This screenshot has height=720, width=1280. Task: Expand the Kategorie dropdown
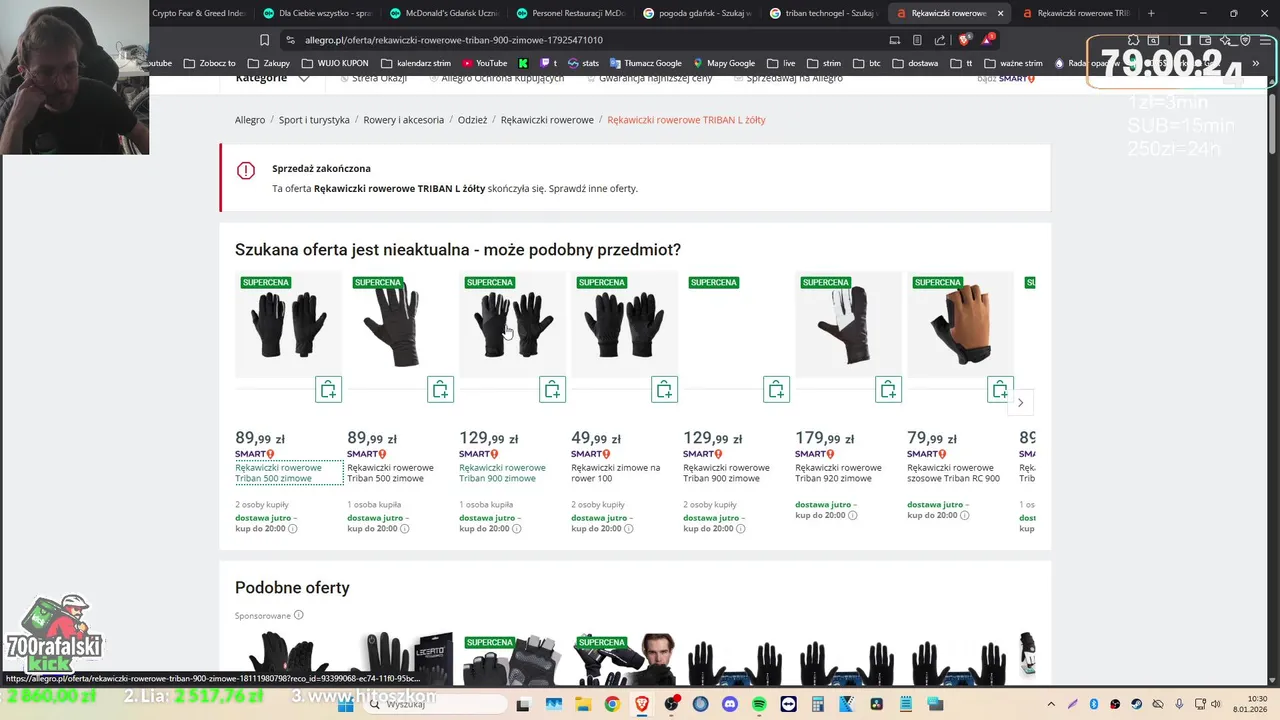pyautogui.click(x=272, y=78)
